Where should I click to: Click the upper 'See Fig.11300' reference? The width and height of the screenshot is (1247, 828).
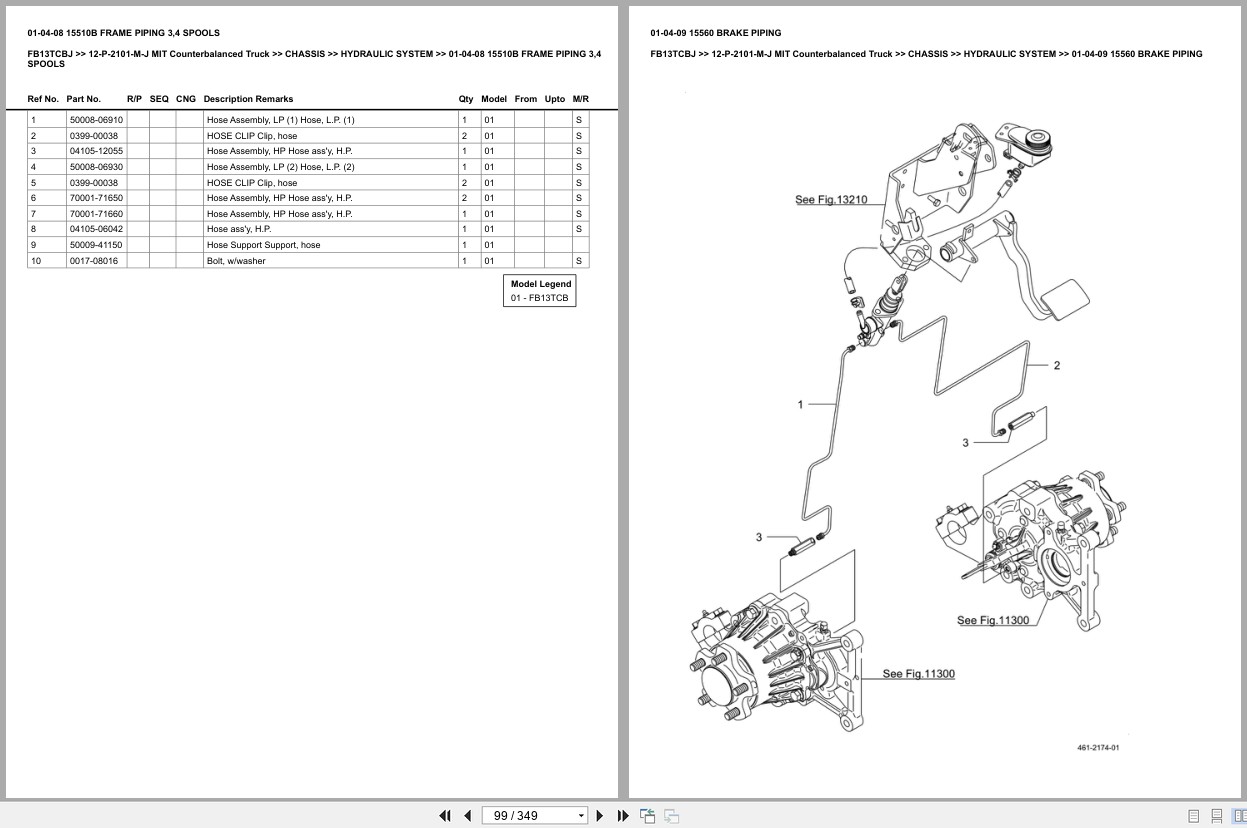click(993, 620)
